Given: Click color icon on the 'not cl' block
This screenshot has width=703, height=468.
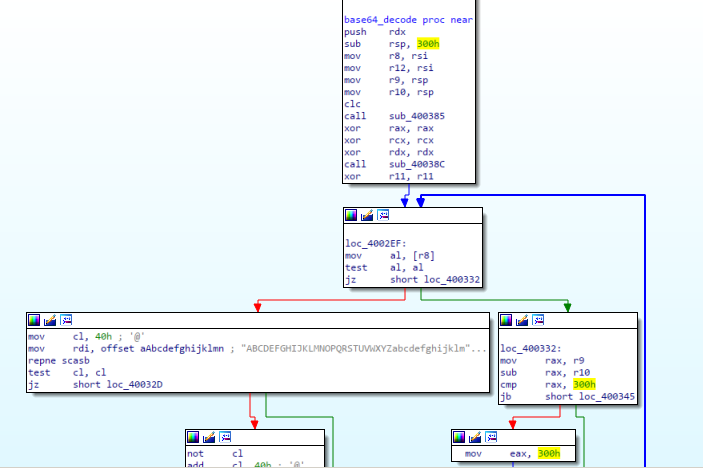Looking at the screenshot, I should [194, 437].
